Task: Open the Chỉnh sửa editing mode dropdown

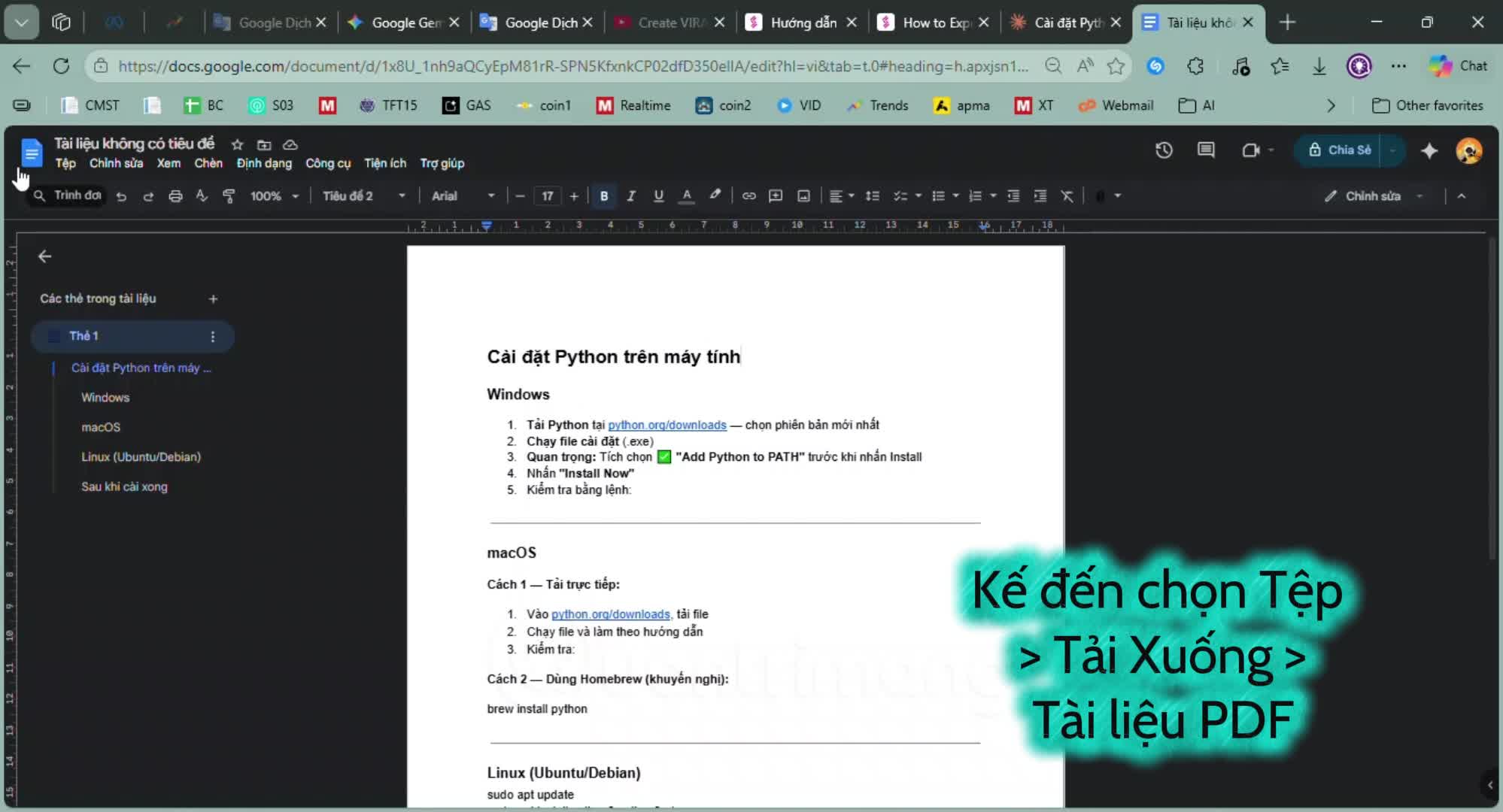Action: pyautogui.click(x=1374, y=196)
